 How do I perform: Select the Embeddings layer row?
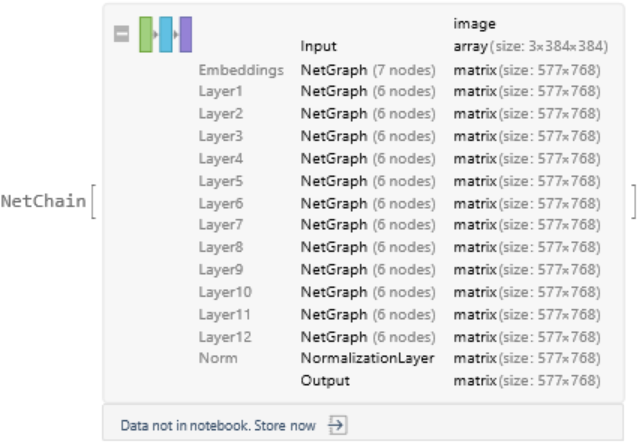(x=241, y=71)
